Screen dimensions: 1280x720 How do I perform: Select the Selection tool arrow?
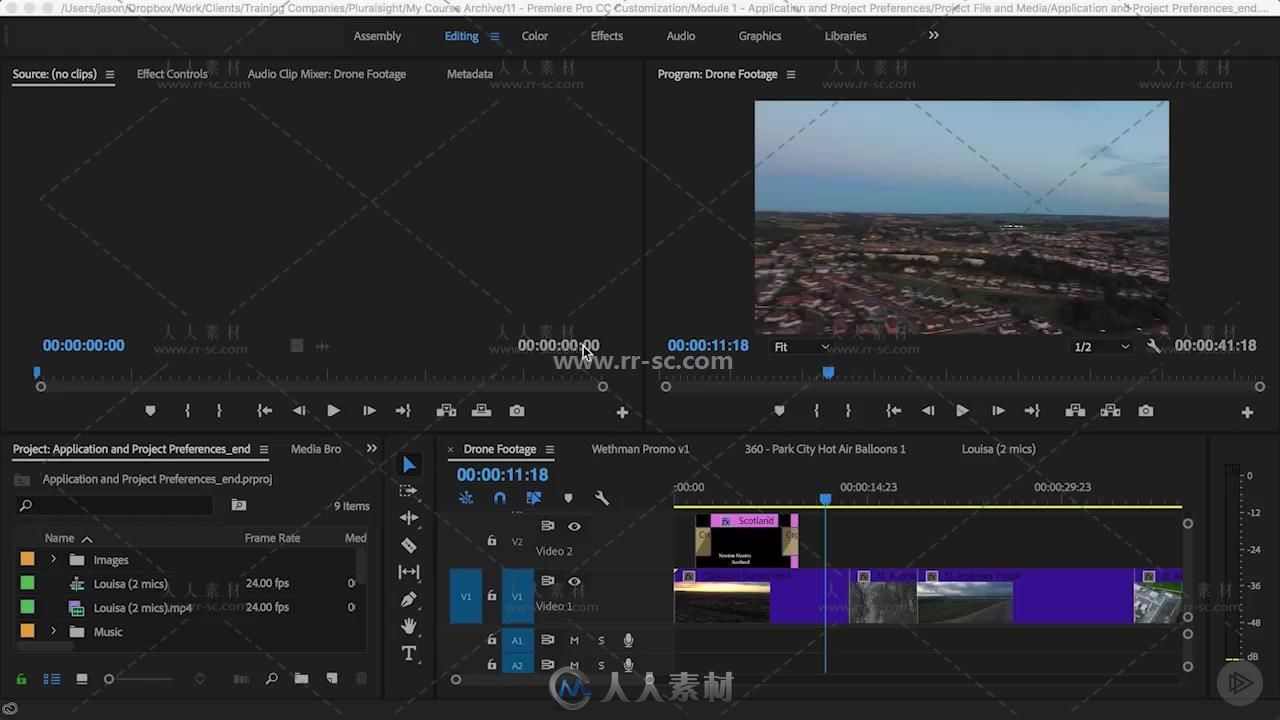pos(409,465)
